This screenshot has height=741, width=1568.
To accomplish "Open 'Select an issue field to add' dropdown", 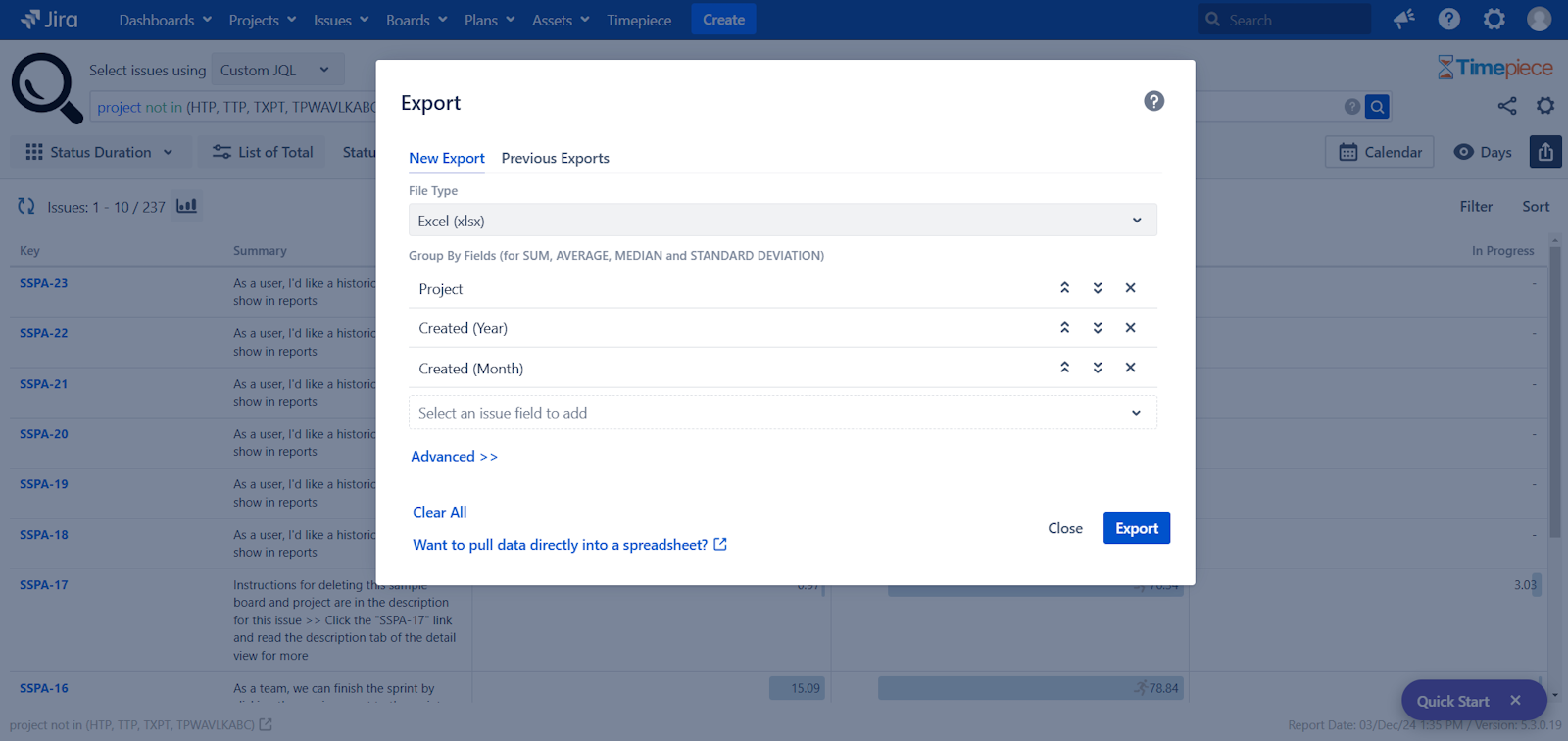I will (782, 413).
